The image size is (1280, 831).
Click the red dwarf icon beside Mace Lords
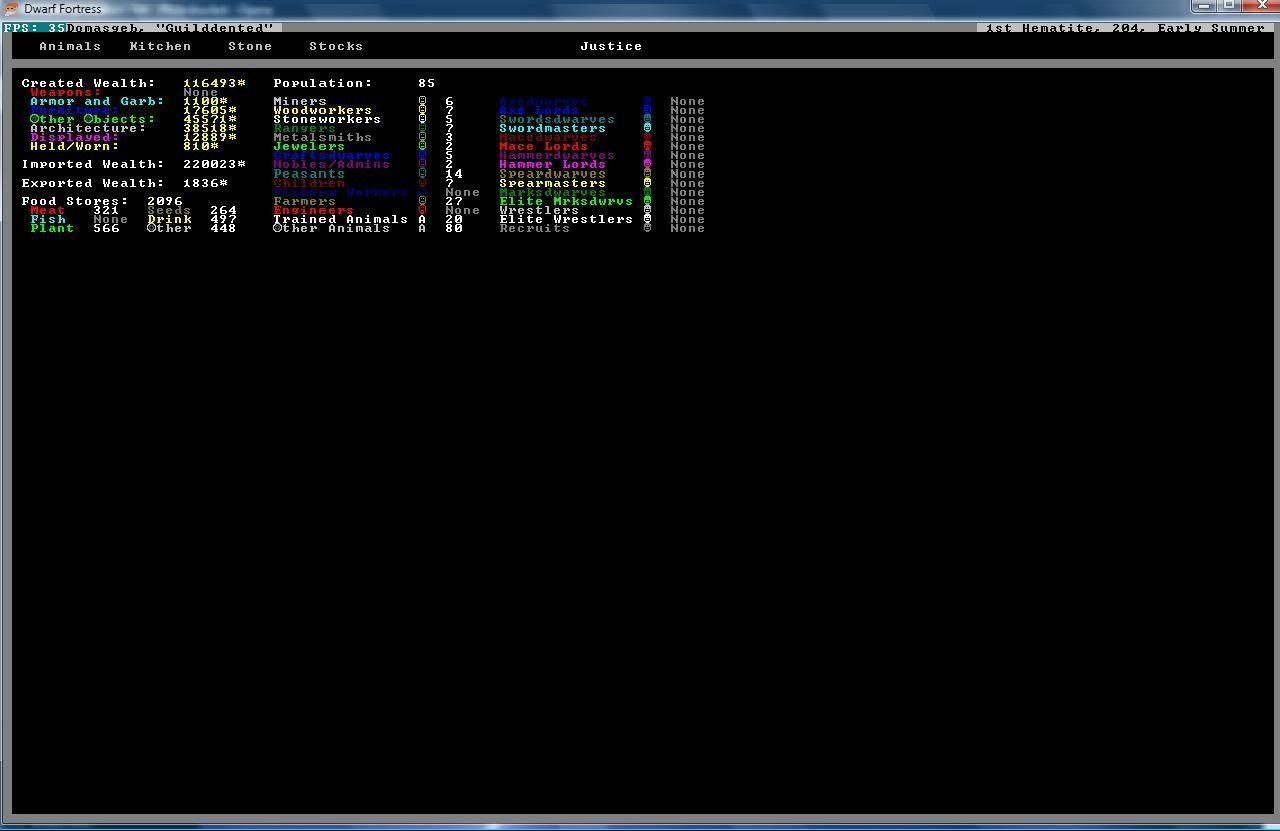pos(647,146)
